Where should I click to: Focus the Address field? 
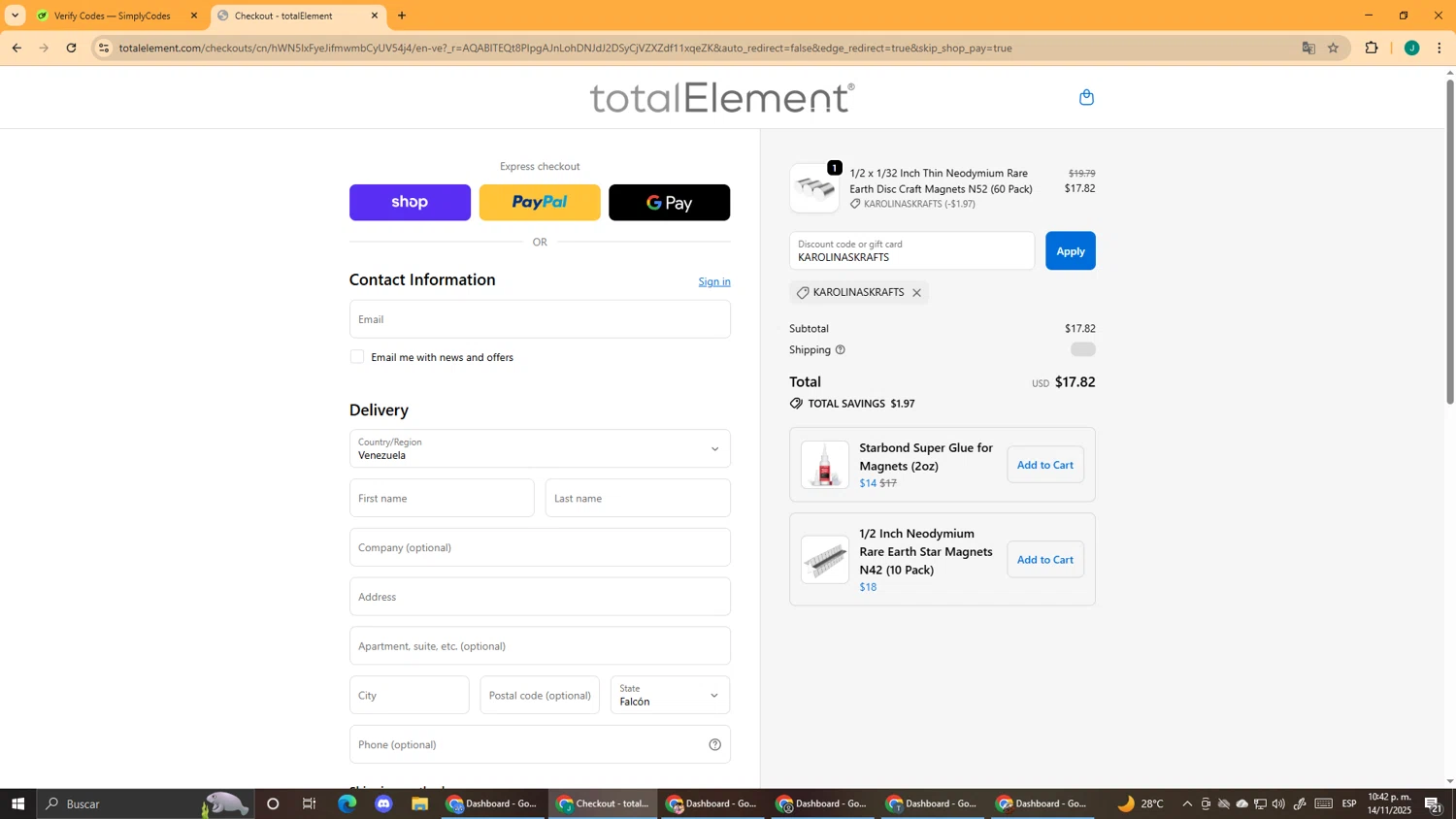tap(540, 597)
